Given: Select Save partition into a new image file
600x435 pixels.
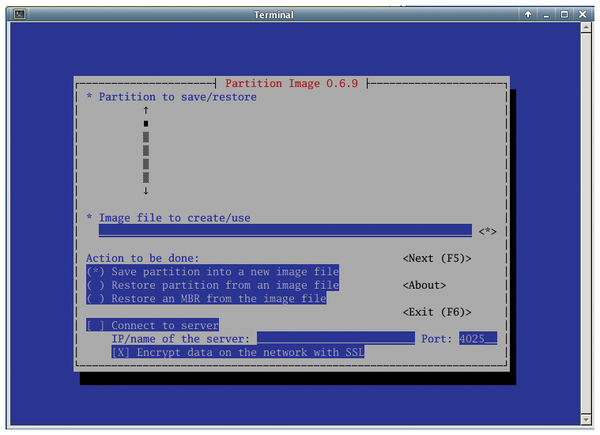Looking at the screenshot, I should click(x=212, y=272).
